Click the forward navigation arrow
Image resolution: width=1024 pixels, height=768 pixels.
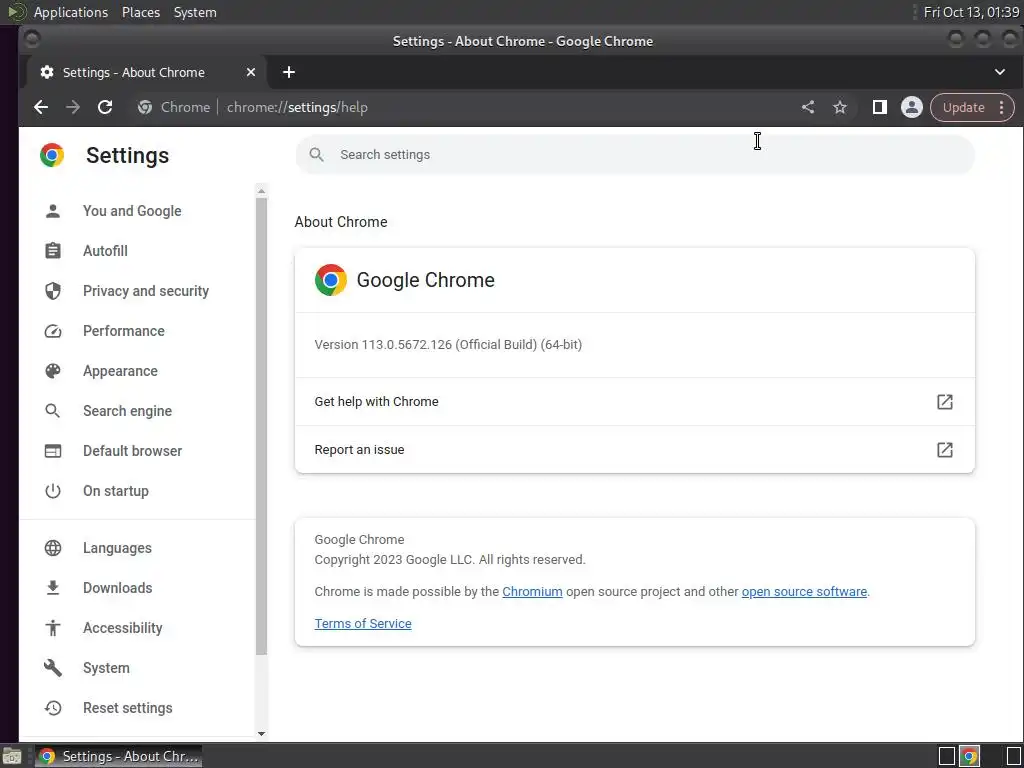point(72,108)
